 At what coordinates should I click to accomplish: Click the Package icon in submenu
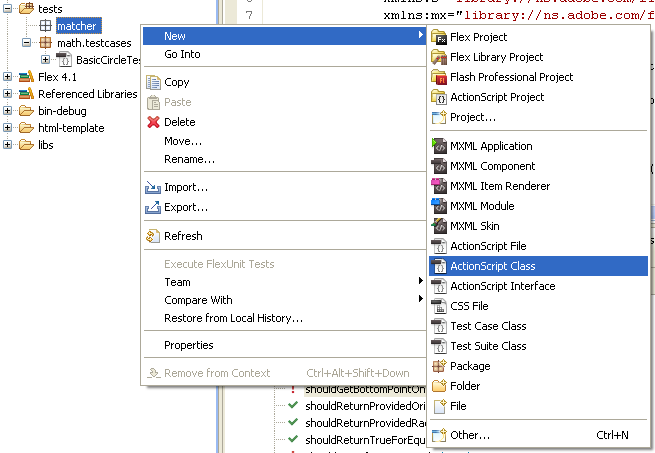point(439,366)
